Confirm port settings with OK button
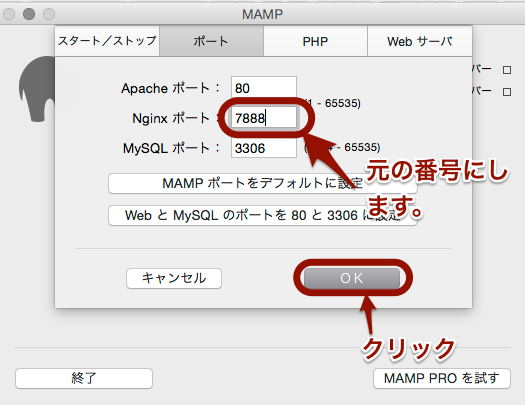This screenshot has height=405, width=525. (x=352, y=278)
